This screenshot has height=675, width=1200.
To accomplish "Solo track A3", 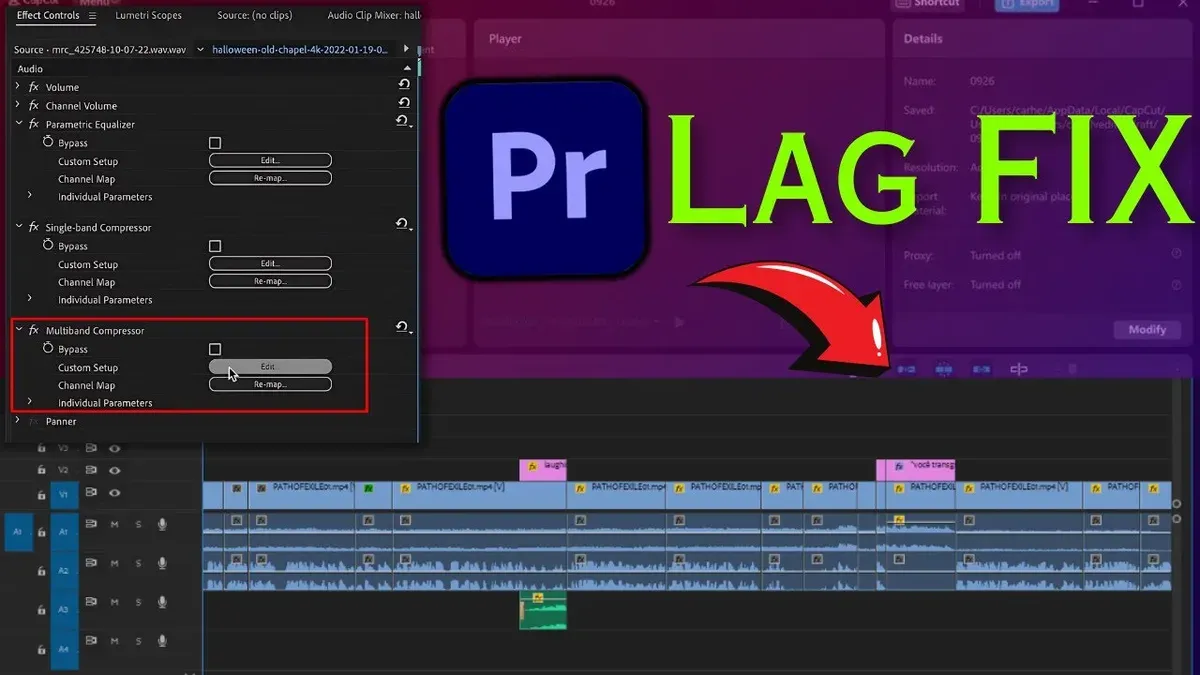I will coord(138,602).
